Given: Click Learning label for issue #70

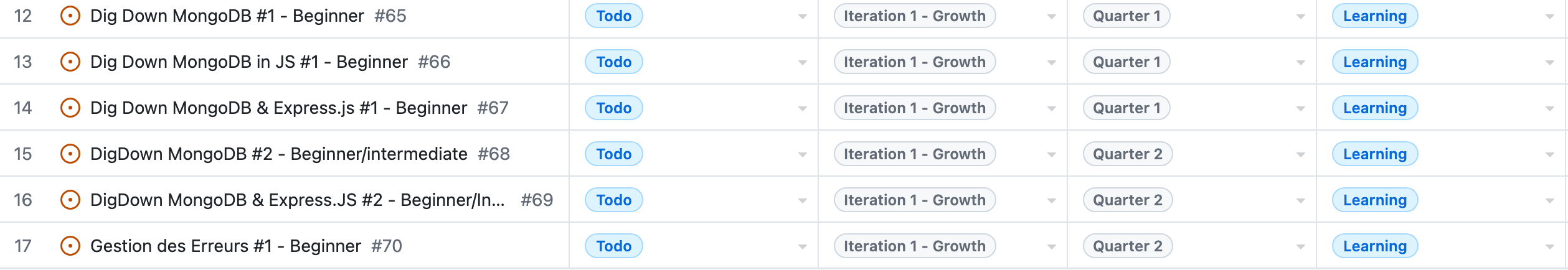Looking at the screenshot, I should click(x=1374, y=246).
